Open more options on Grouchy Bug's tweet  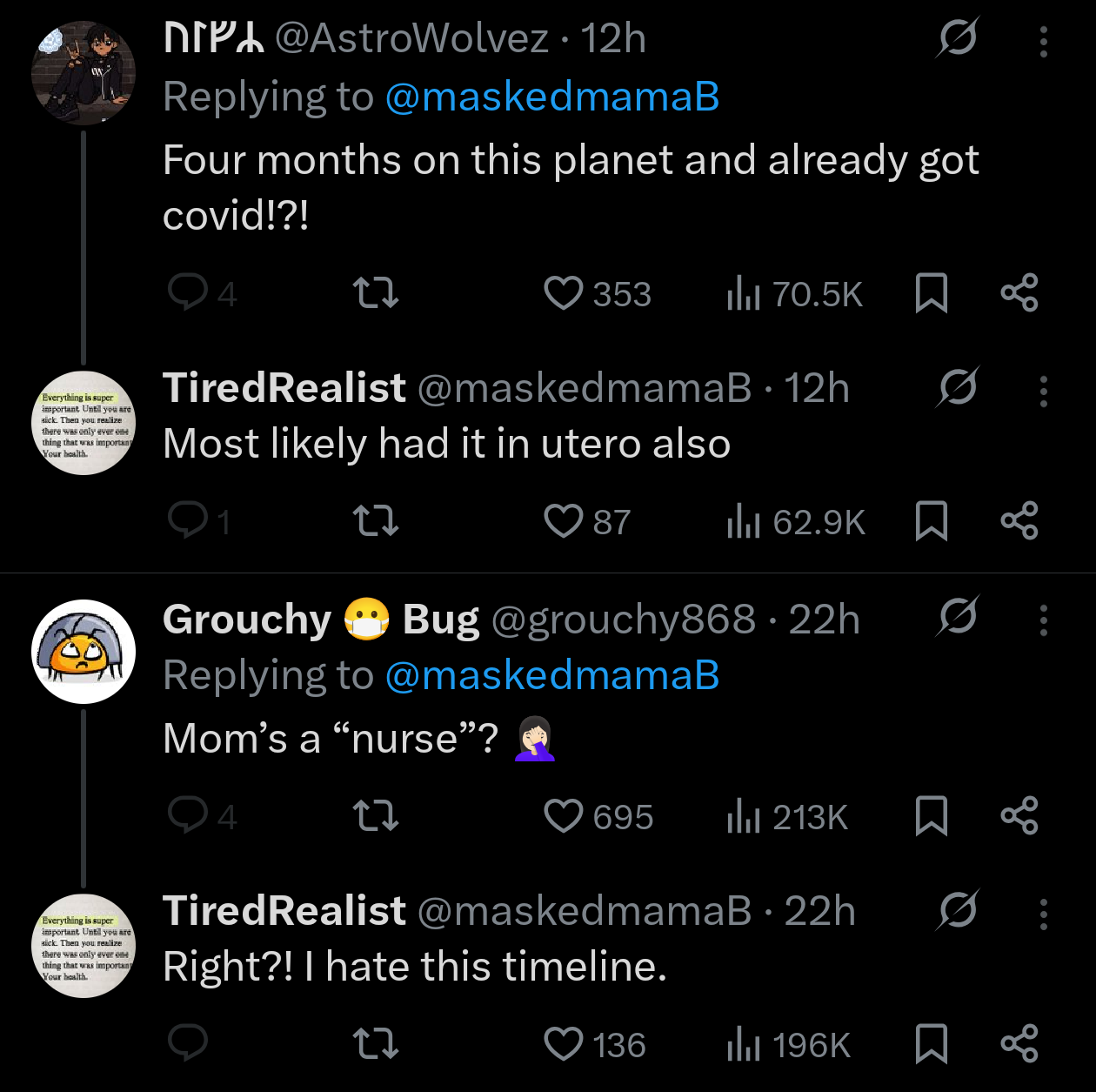[x=1043, y=620]
